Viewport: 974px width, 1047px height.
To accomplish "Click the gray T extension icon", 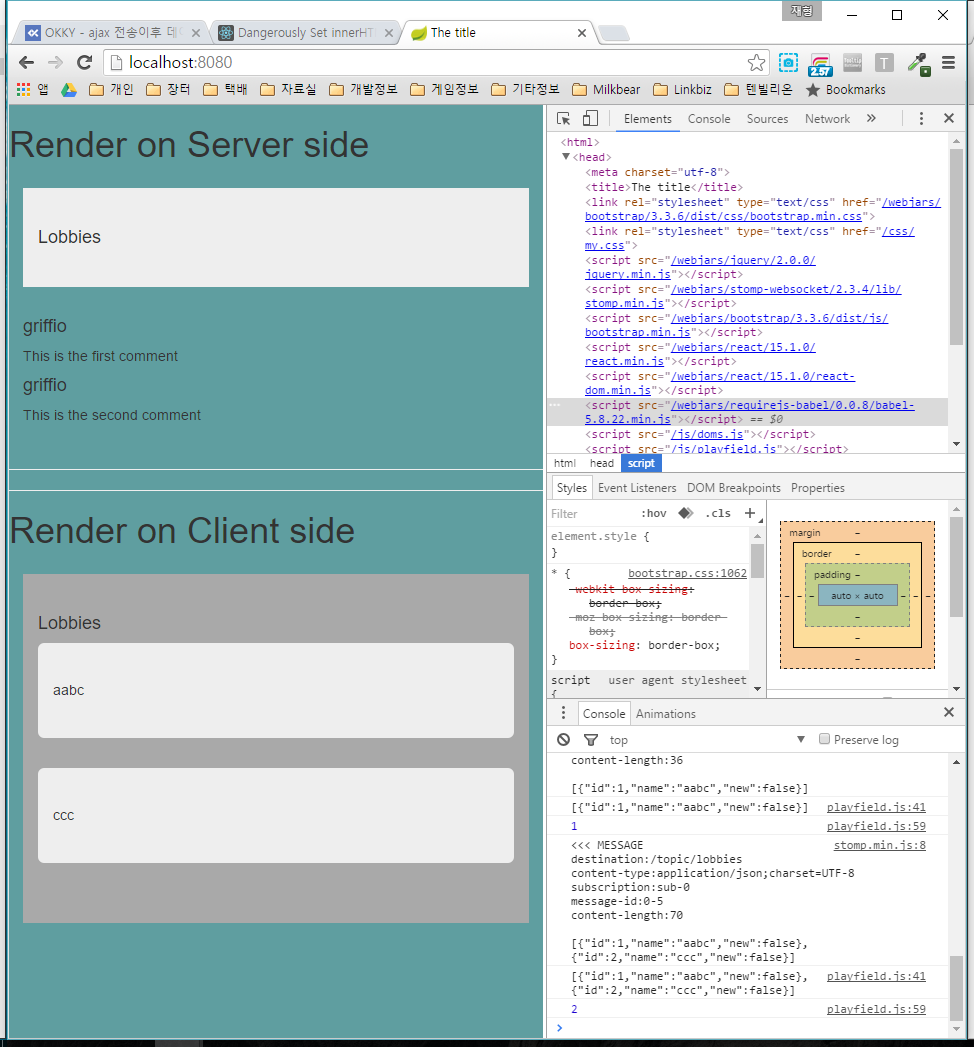I will tap(884, 63).
